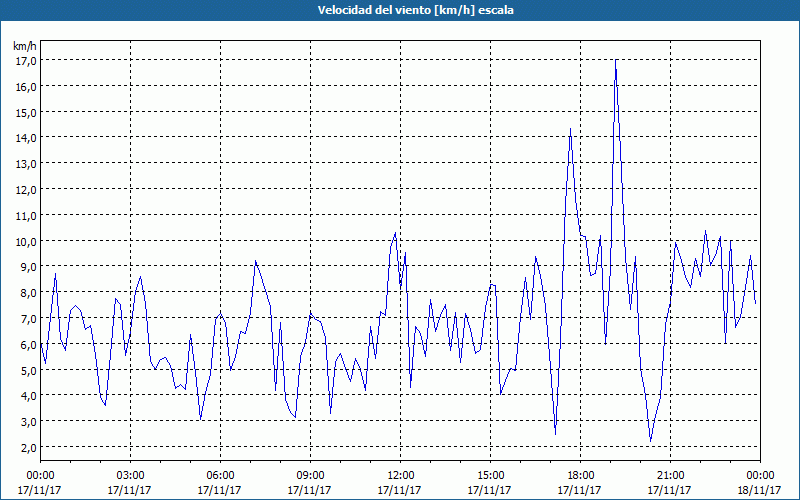Click the "21:00" time label

670,476
